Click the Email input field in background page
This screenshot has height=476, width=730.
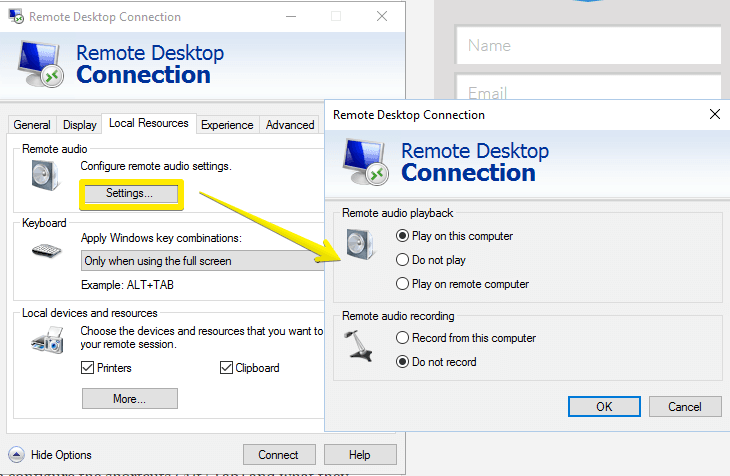click(588, 87)
